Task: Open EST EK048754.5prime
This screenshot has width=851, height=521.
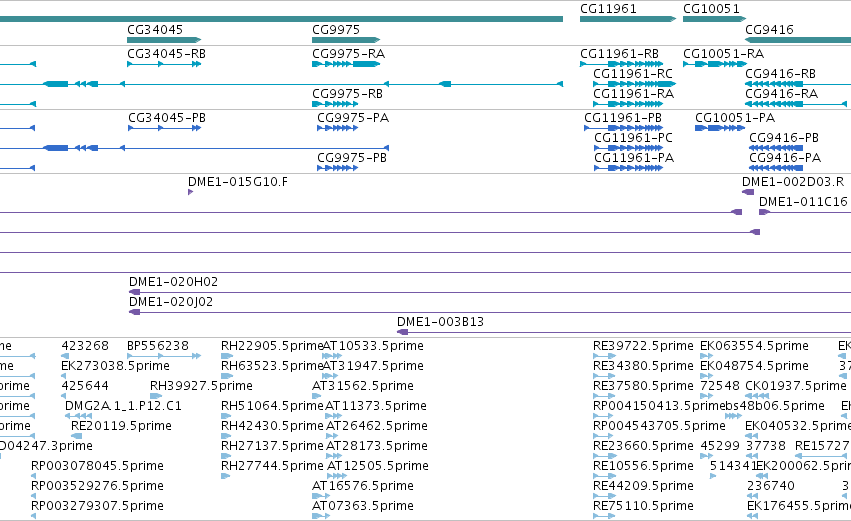Action: point(754,366)
